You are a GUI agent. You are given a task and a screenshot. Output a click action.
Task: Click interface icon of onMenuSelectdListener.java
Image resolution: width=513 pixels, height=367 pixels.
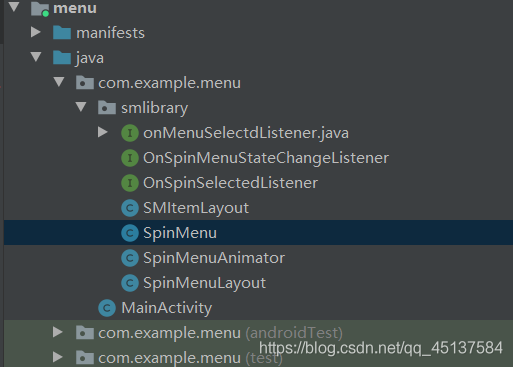(x=130, y=133)
